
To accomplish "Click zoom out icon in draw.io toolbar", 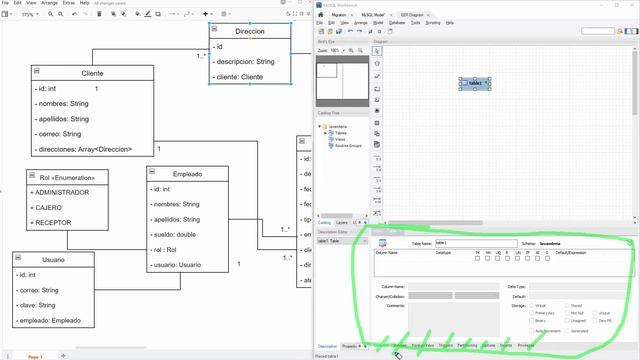I will coord(60,14).
